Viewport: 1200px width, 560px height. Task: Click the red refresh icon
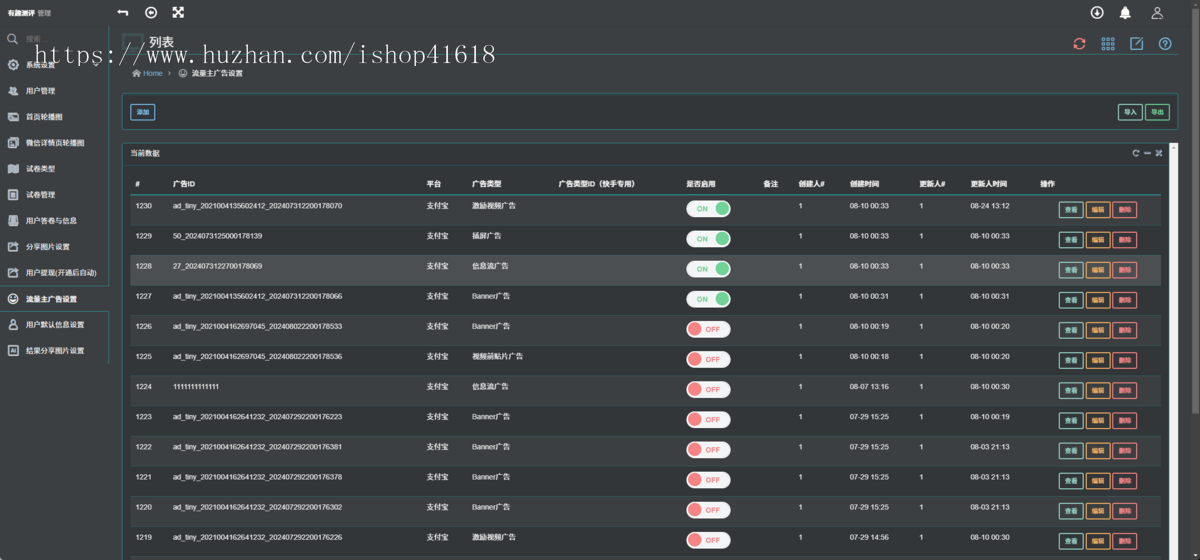1079,44
